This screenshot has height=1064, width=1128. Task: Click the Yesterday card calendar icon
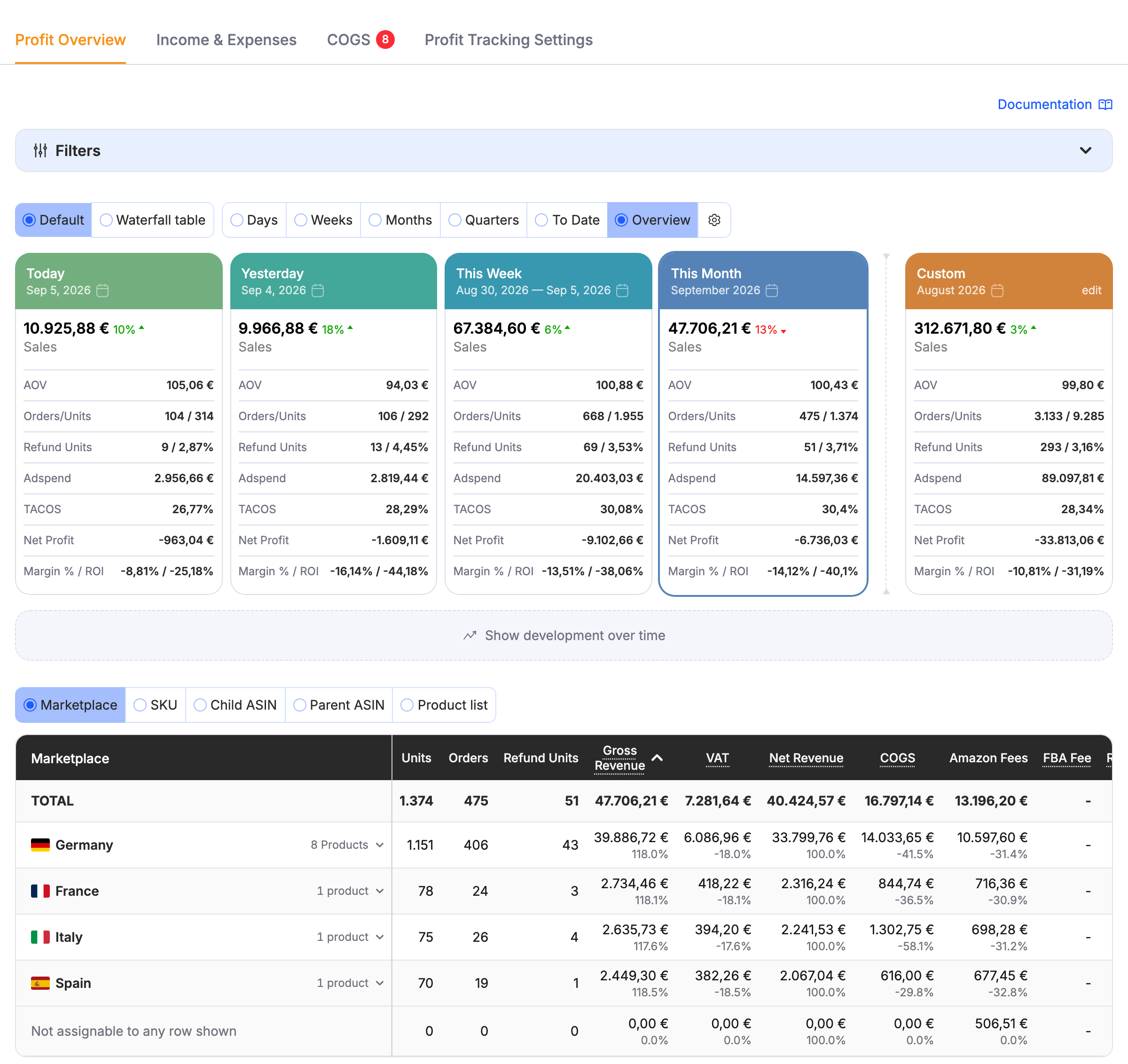[318, 290]
